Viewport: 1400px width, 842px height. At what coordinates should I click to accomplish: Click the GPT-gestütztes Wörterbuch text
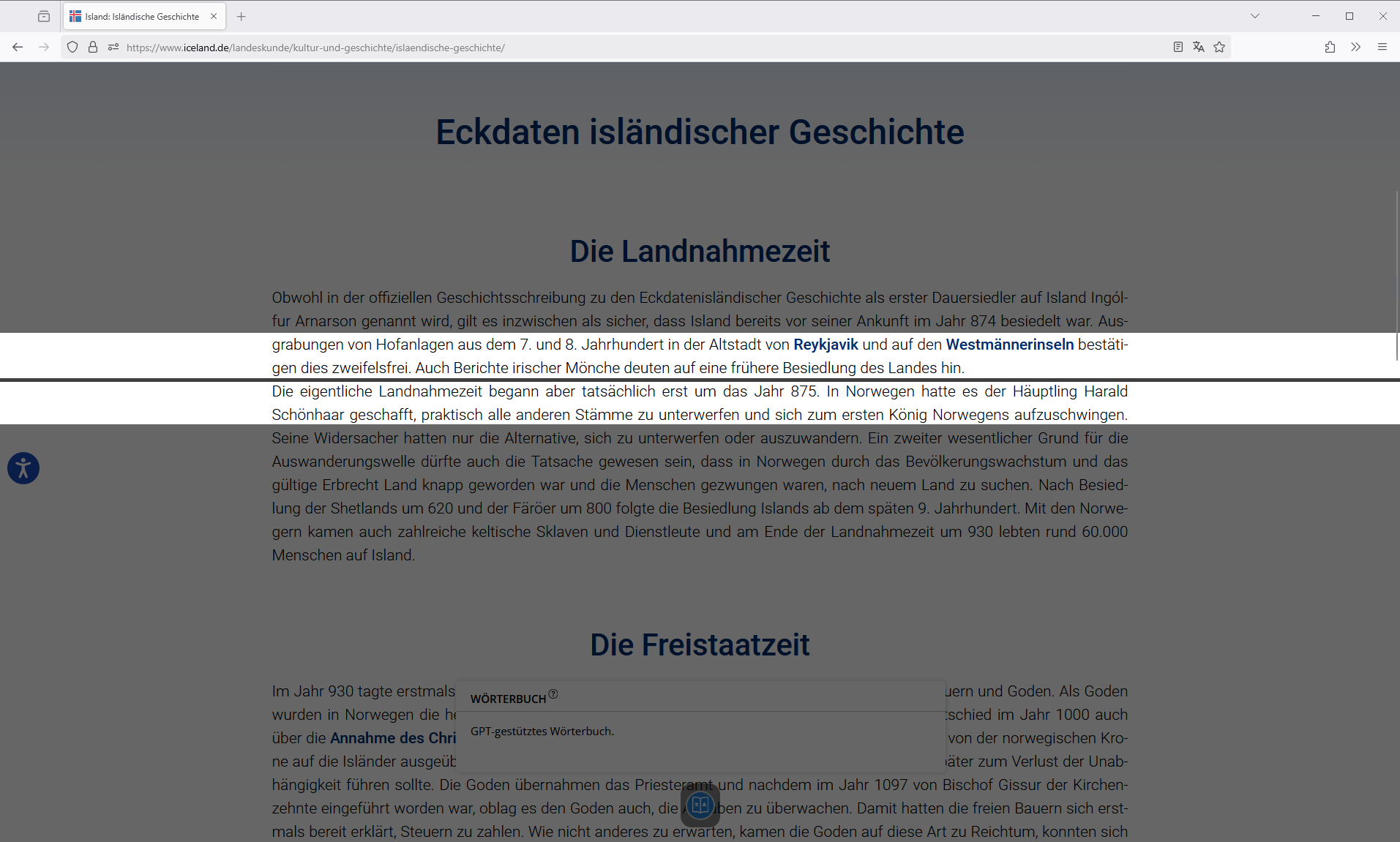(542, 732)
